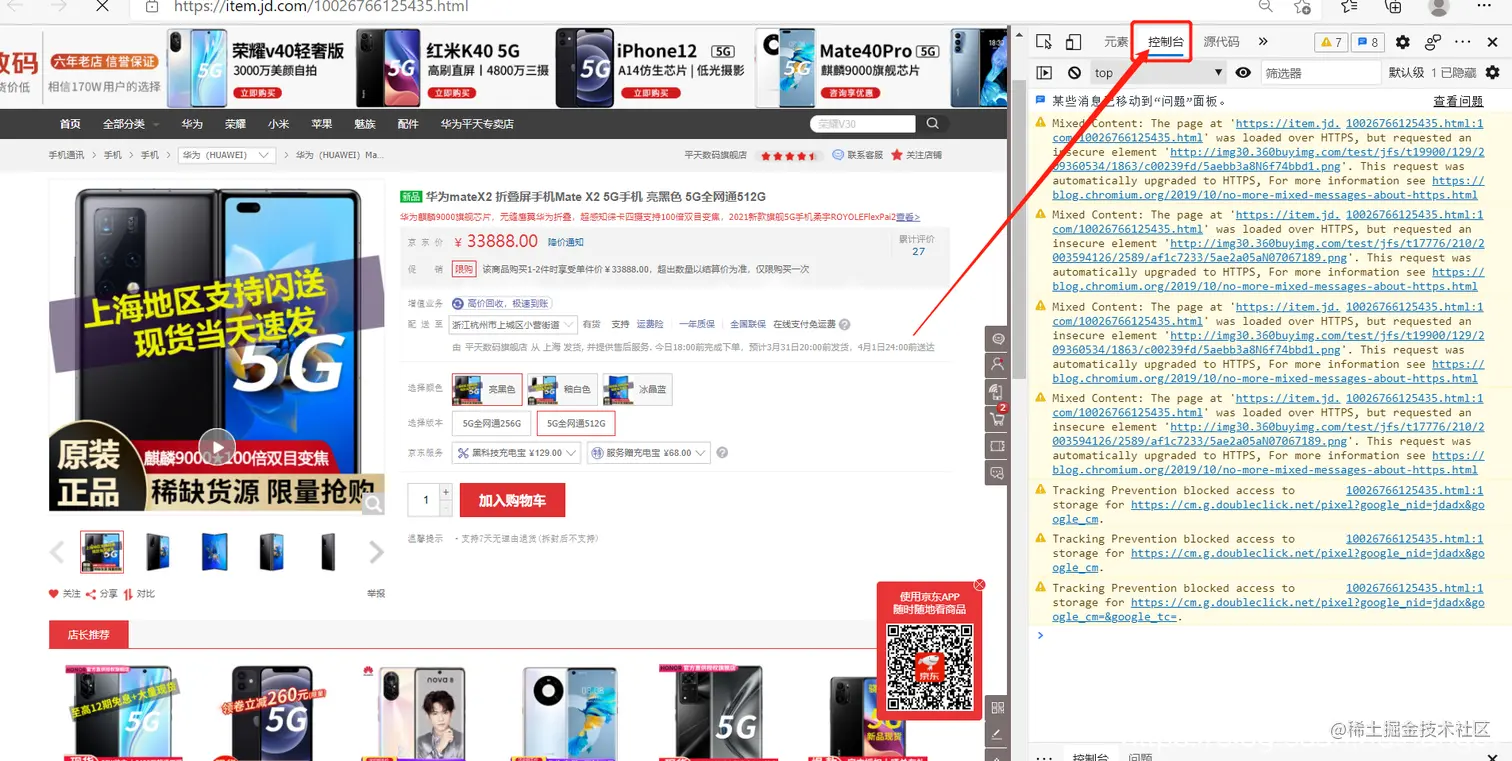Open 苹果 category in store navigation
The image size is (1512, 761).
(321, 124)
